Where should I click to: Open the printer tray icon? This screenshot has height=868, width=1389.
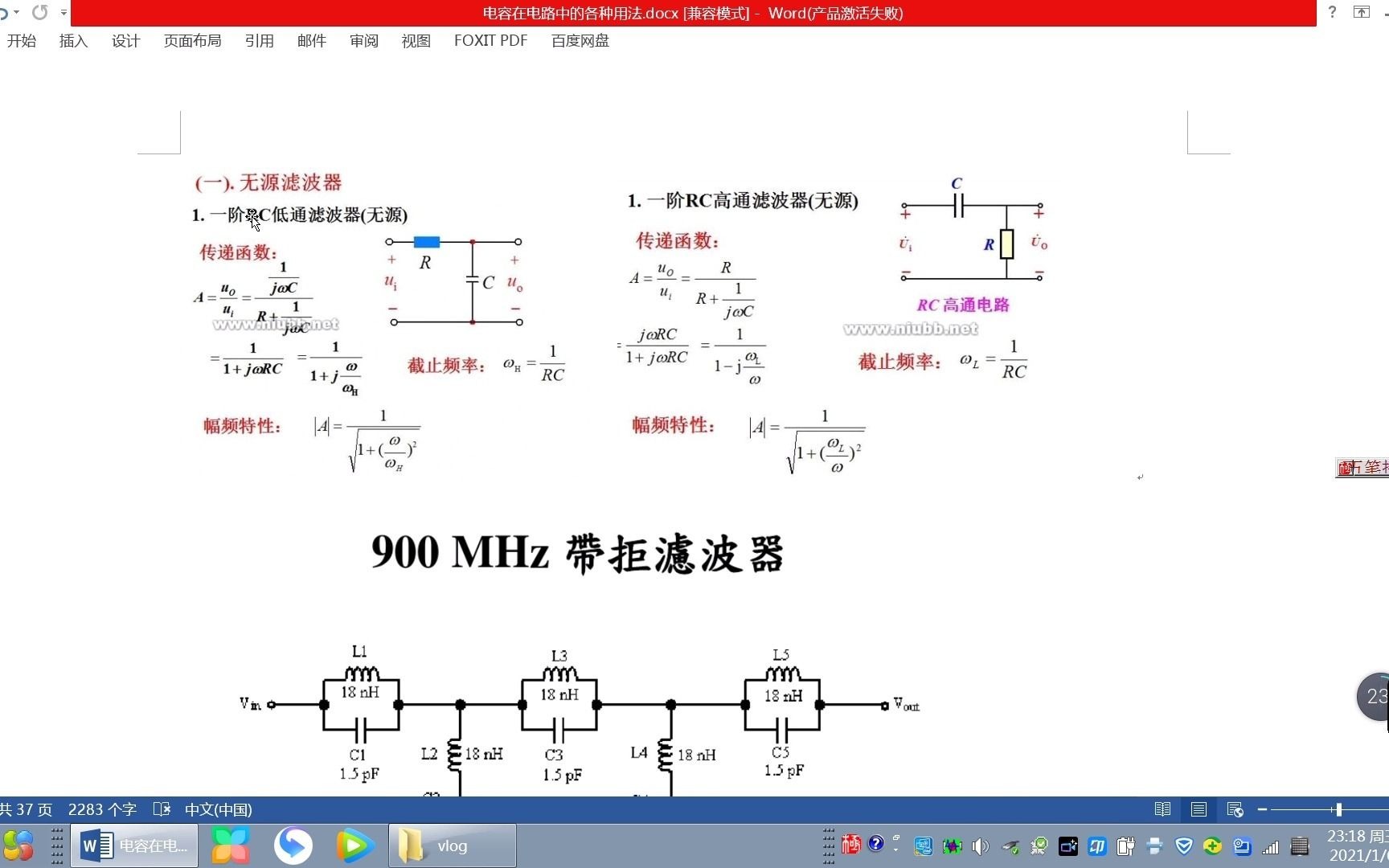point(1155,846)
